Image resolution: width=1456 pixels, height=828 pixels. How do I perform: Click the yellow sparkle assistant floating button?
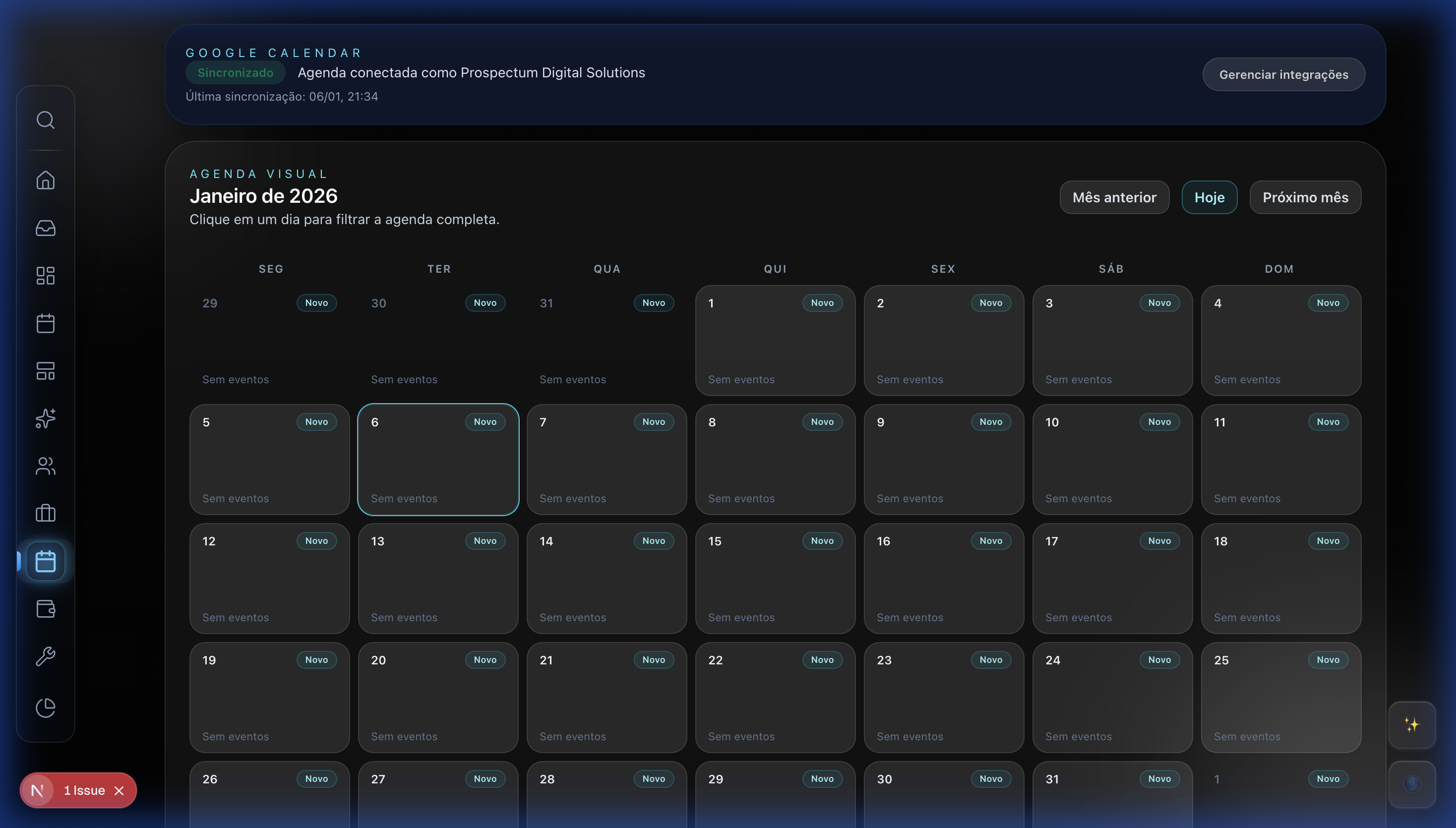(1412, 725)
